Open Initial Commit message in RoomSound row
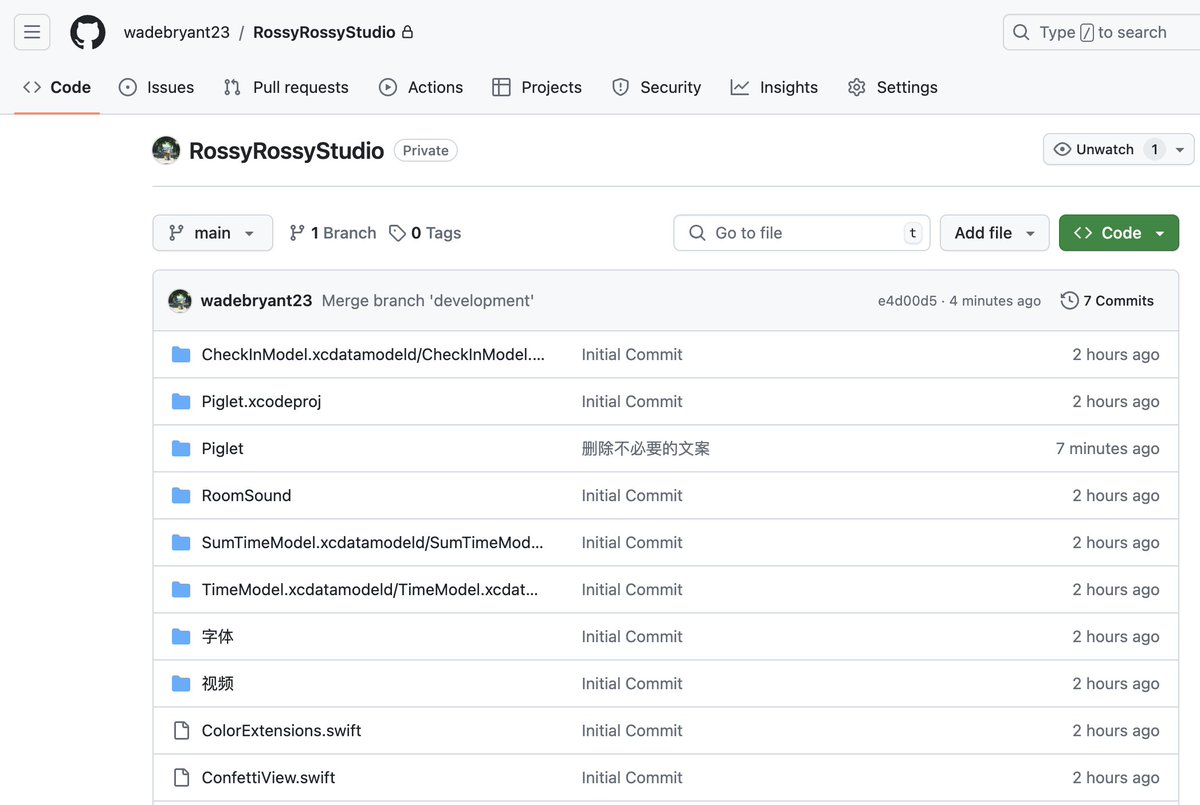 (632, 495)
